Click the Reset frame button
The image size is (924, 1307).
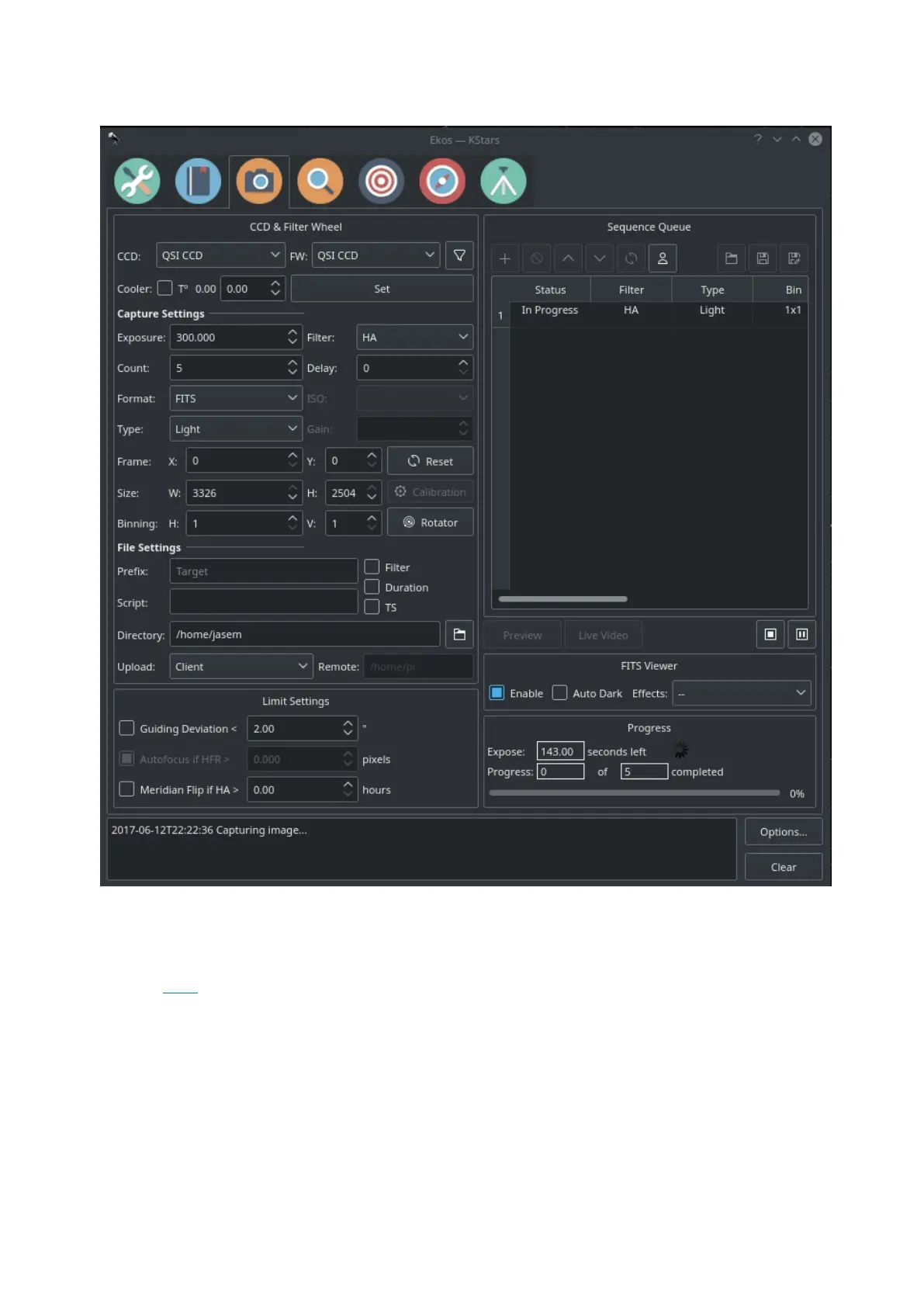tap(431, 461)
